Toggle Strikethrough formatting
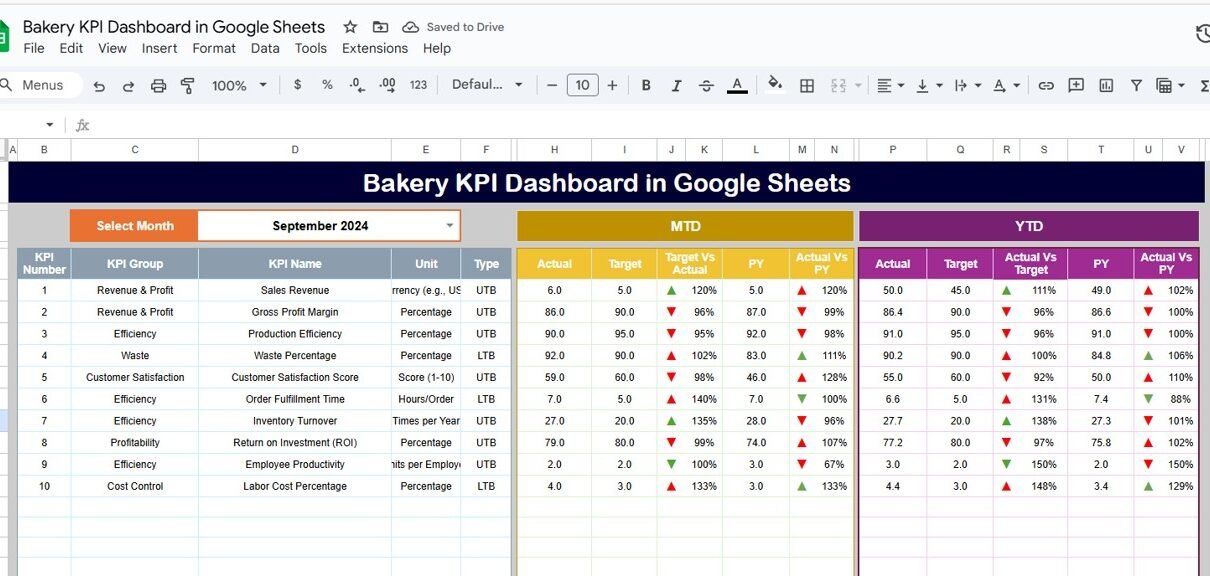 (x=706, y=86)
